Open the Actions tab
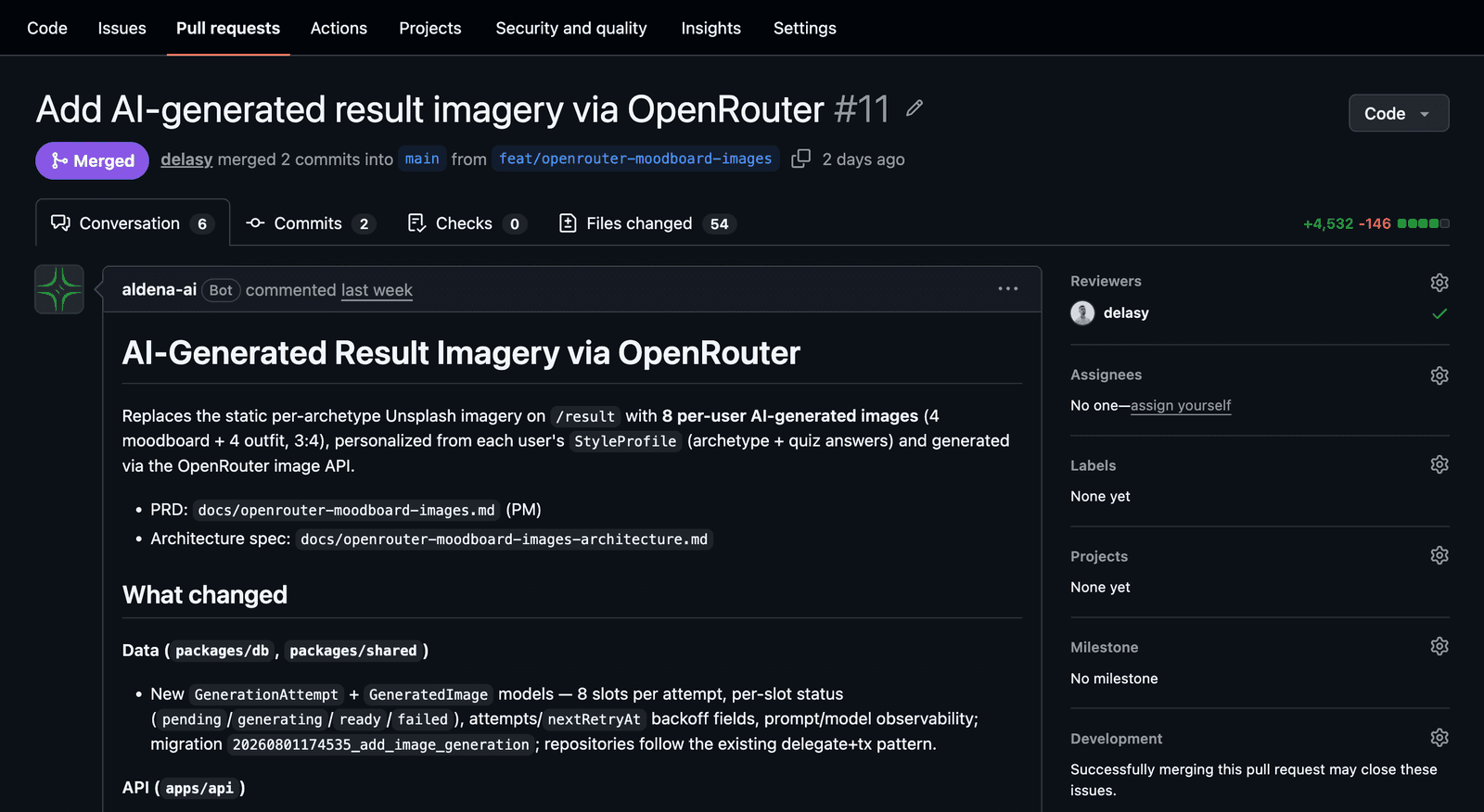 pyautogui.click(x=339, y=28)
